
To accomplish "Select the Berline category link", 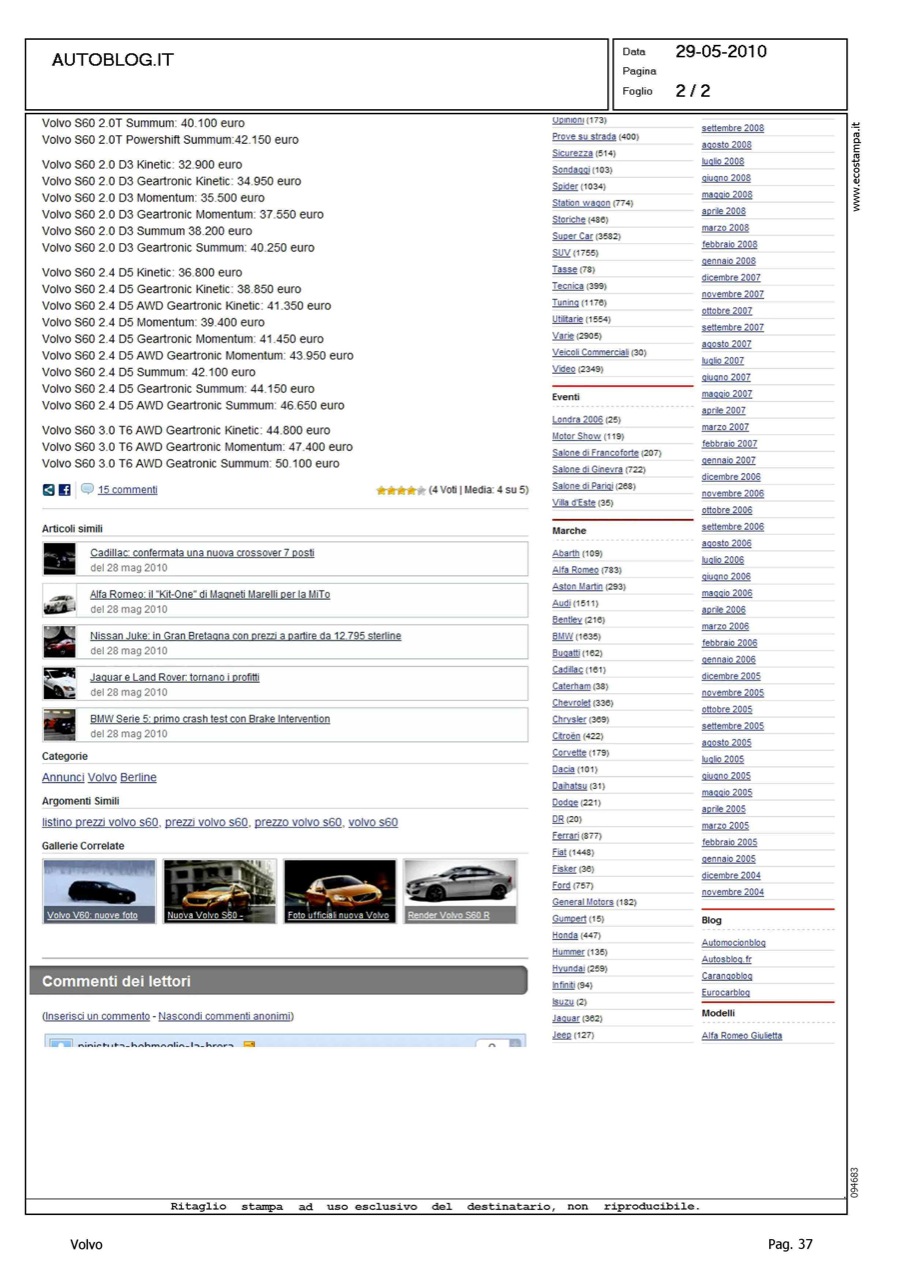I will pos(138,778).
